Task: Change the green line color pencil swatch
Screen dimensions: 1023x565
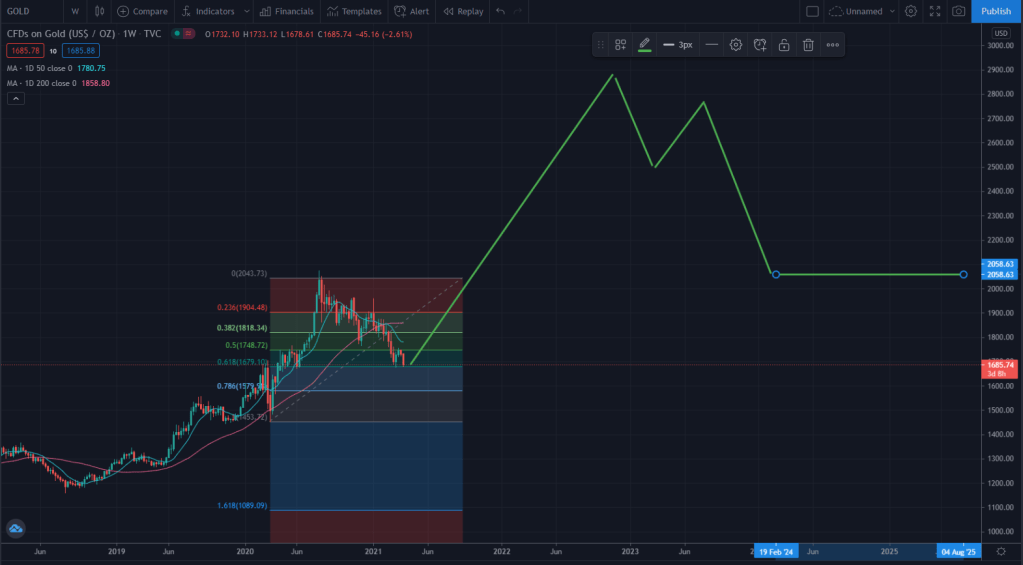Action: [645, 45]
